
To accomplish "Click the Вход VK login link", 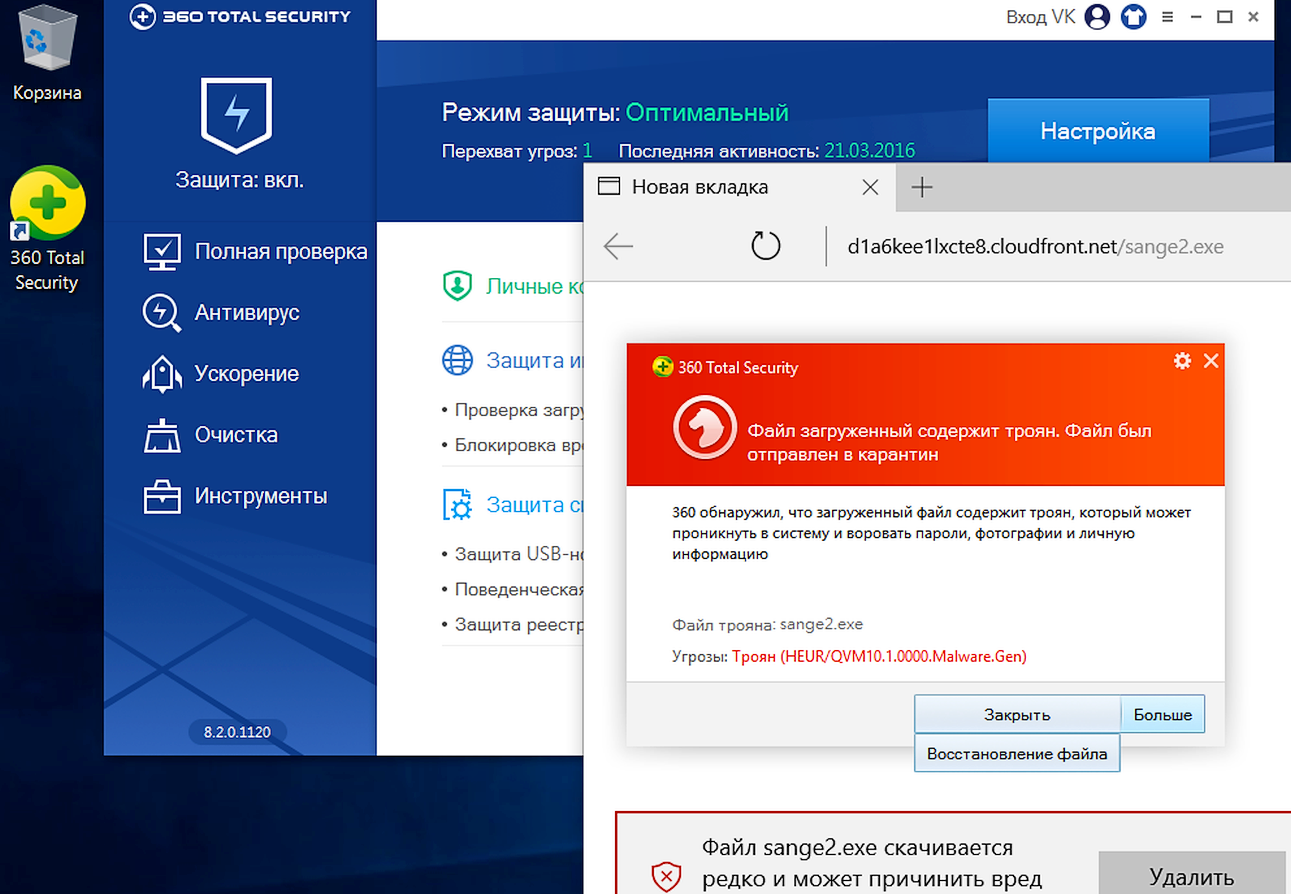I will pos(1040,17).
